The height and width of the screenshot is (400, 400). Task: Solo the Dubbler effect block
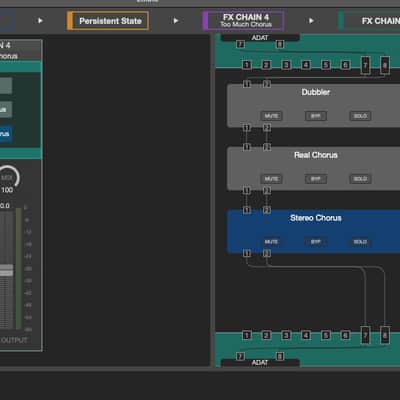pos(360,116)
